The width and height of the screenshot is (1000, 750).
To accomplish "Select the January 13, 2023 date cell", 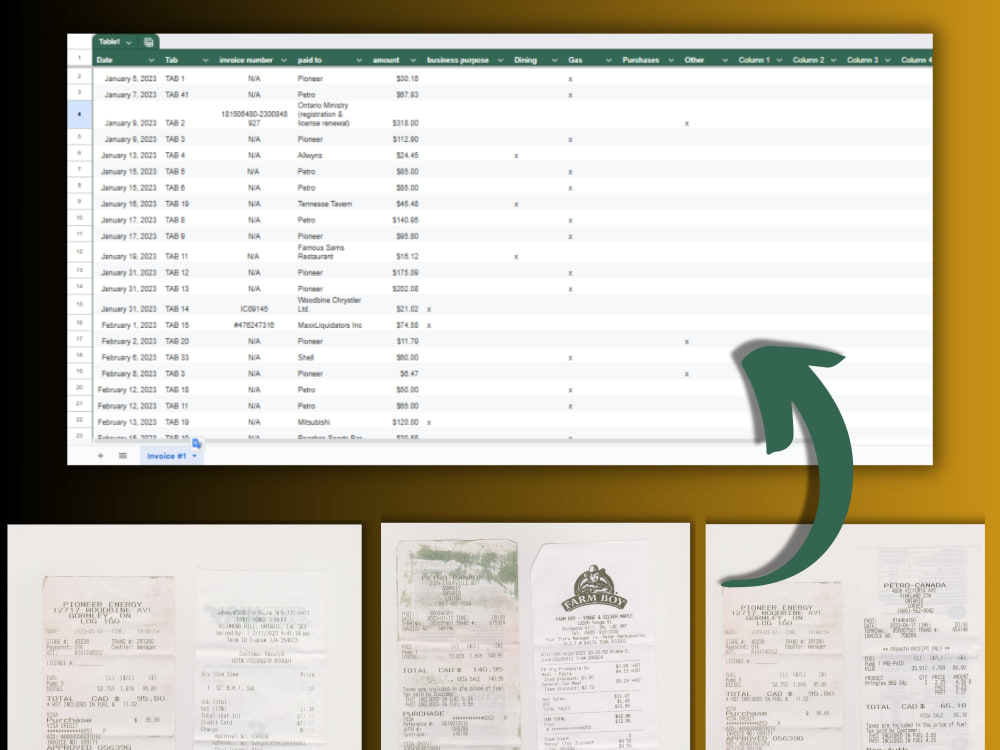I will click(128, 155).
